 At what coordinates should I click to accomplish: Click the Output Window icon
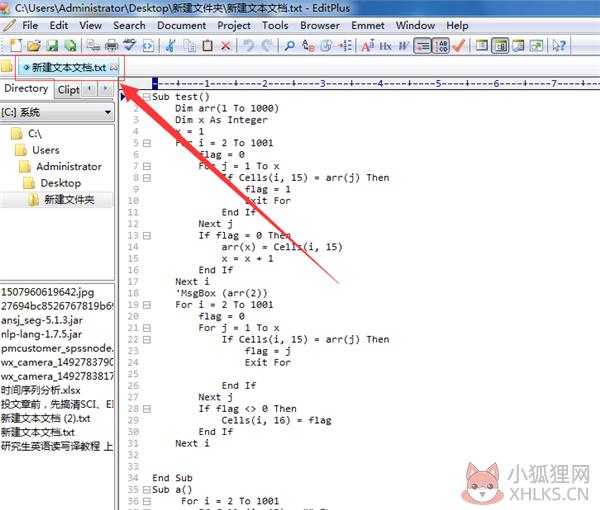click(518, 46)
